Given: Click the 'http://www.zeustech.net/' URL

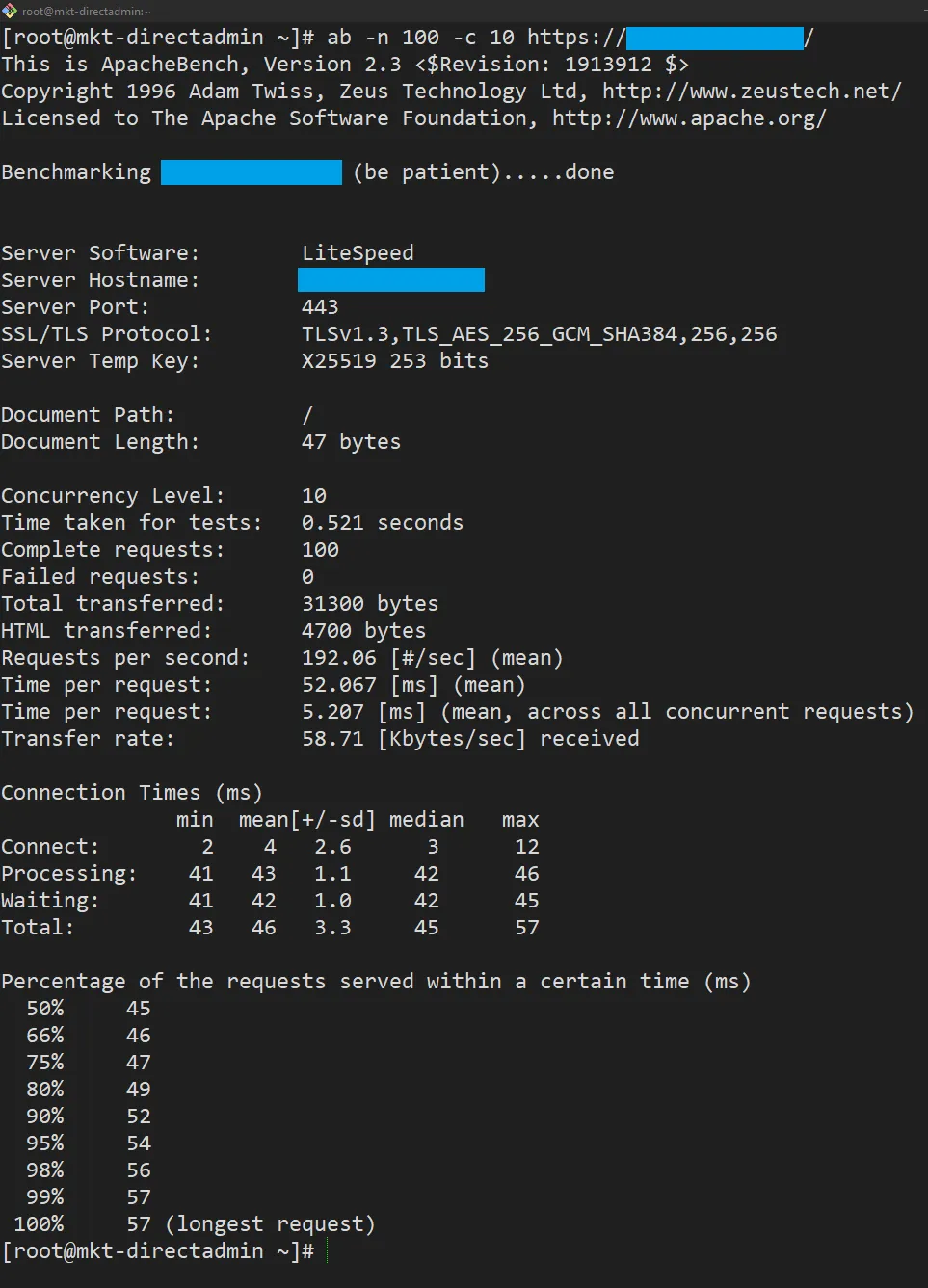Looking at the screenshot, I should pyautogui.click(x=753, y=92).
